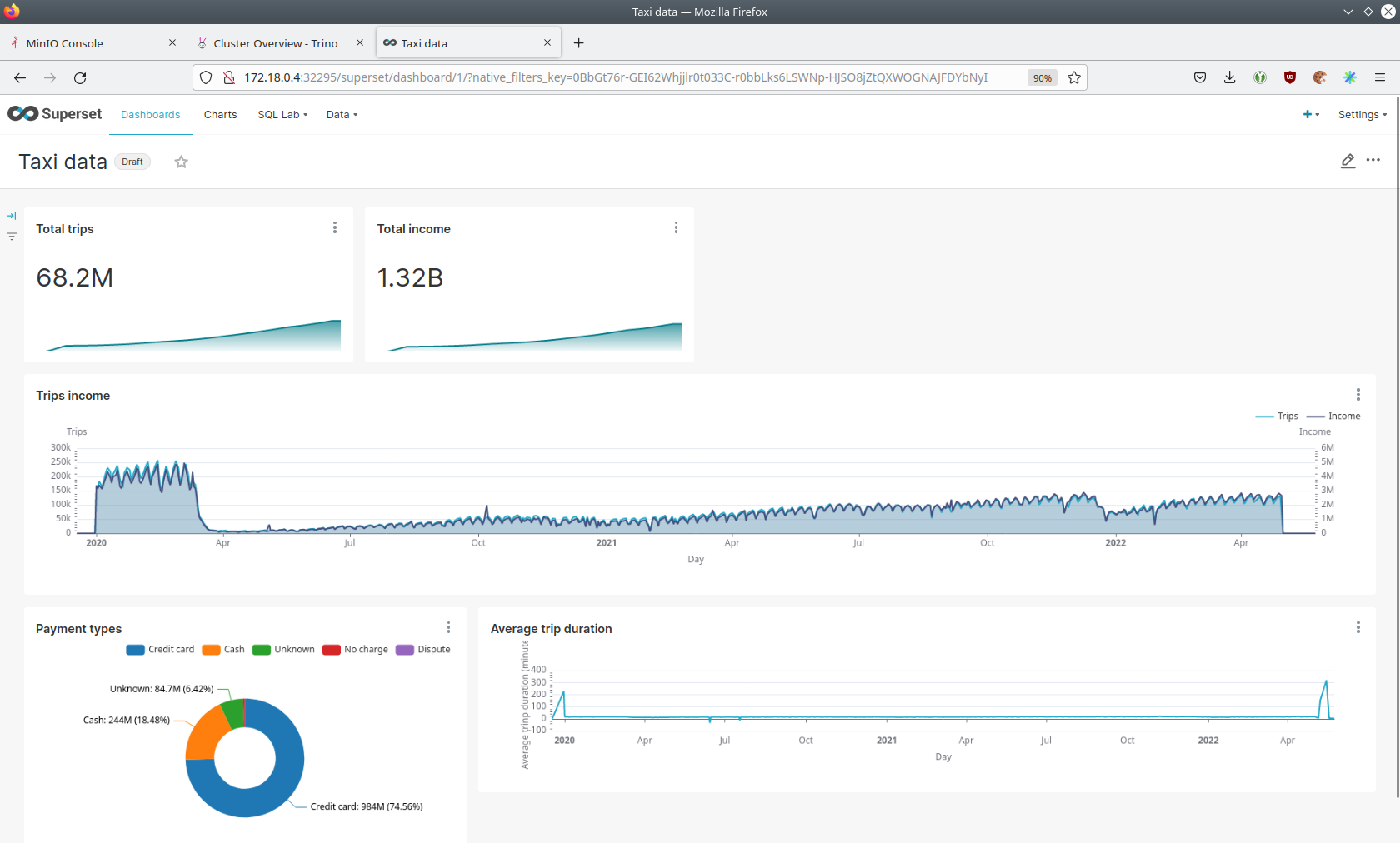
Task: Open Total trips chart options menu
Action: (335, 228)
